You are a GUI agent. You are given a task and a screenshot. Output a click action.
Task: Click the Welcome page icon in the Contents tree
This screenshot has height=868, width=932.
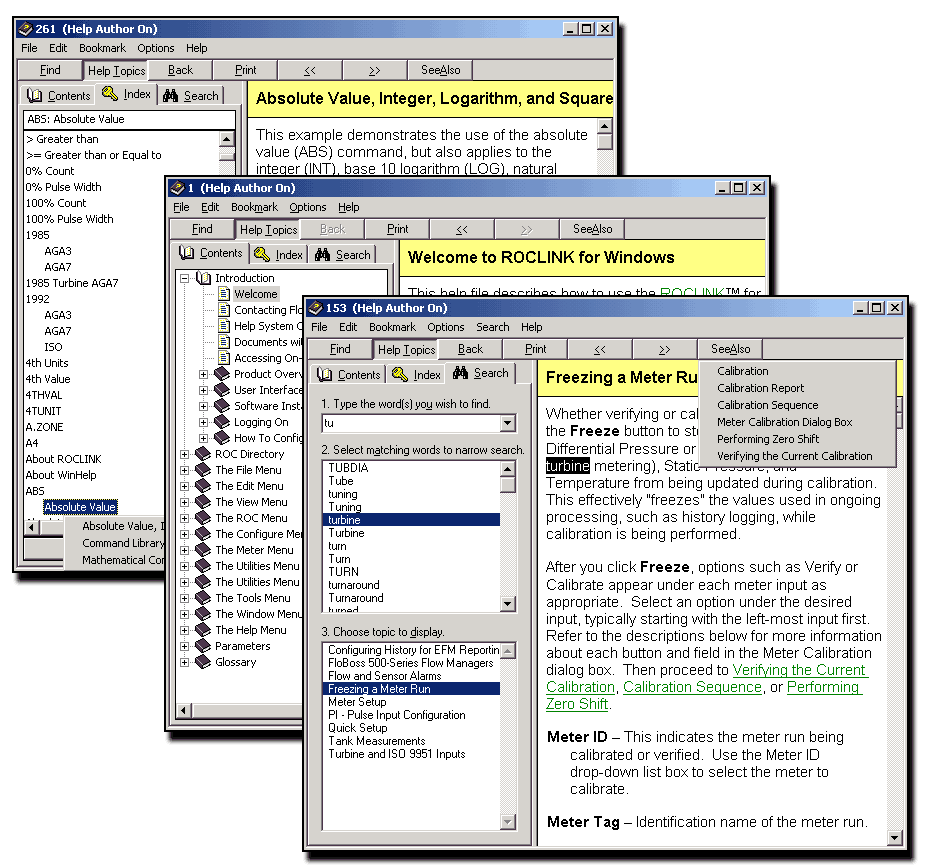224,294
